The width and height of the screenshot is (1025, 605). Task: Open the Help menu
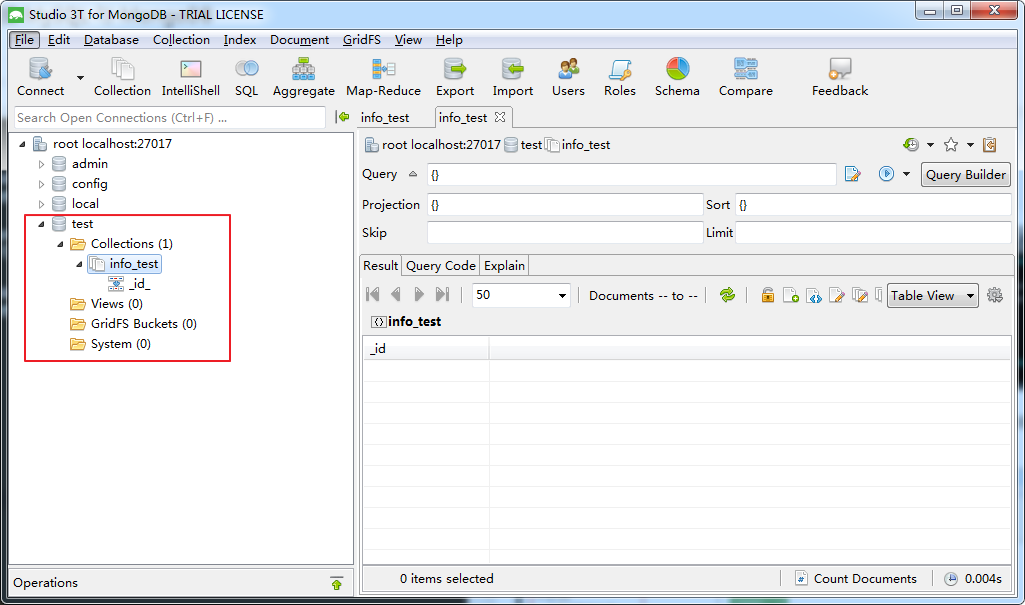(x=449, y=40)
